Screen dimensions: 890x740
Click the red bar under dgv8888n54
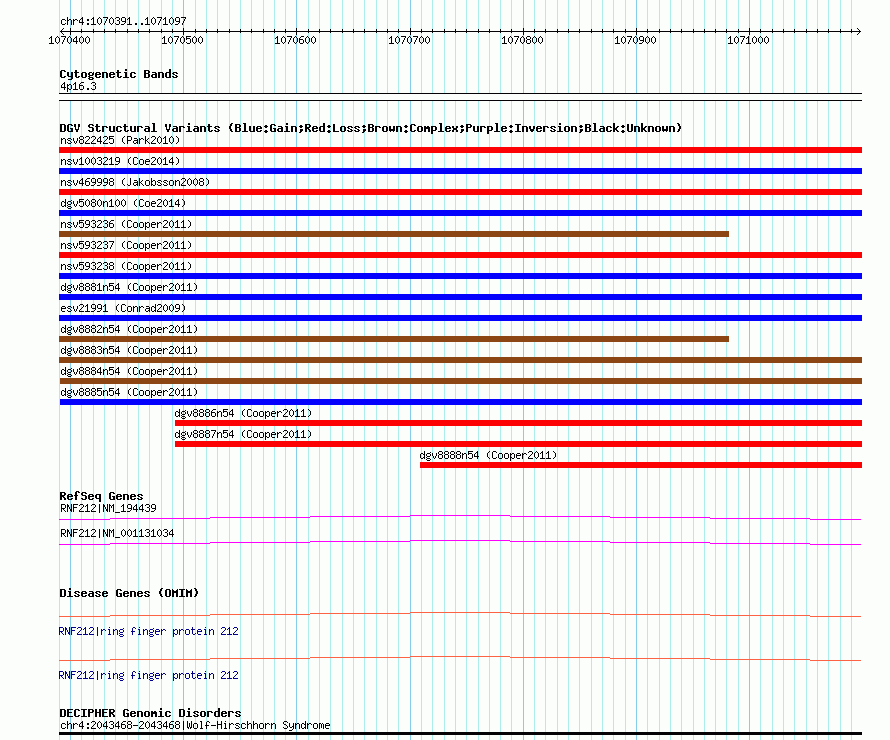tap(641, 465)
